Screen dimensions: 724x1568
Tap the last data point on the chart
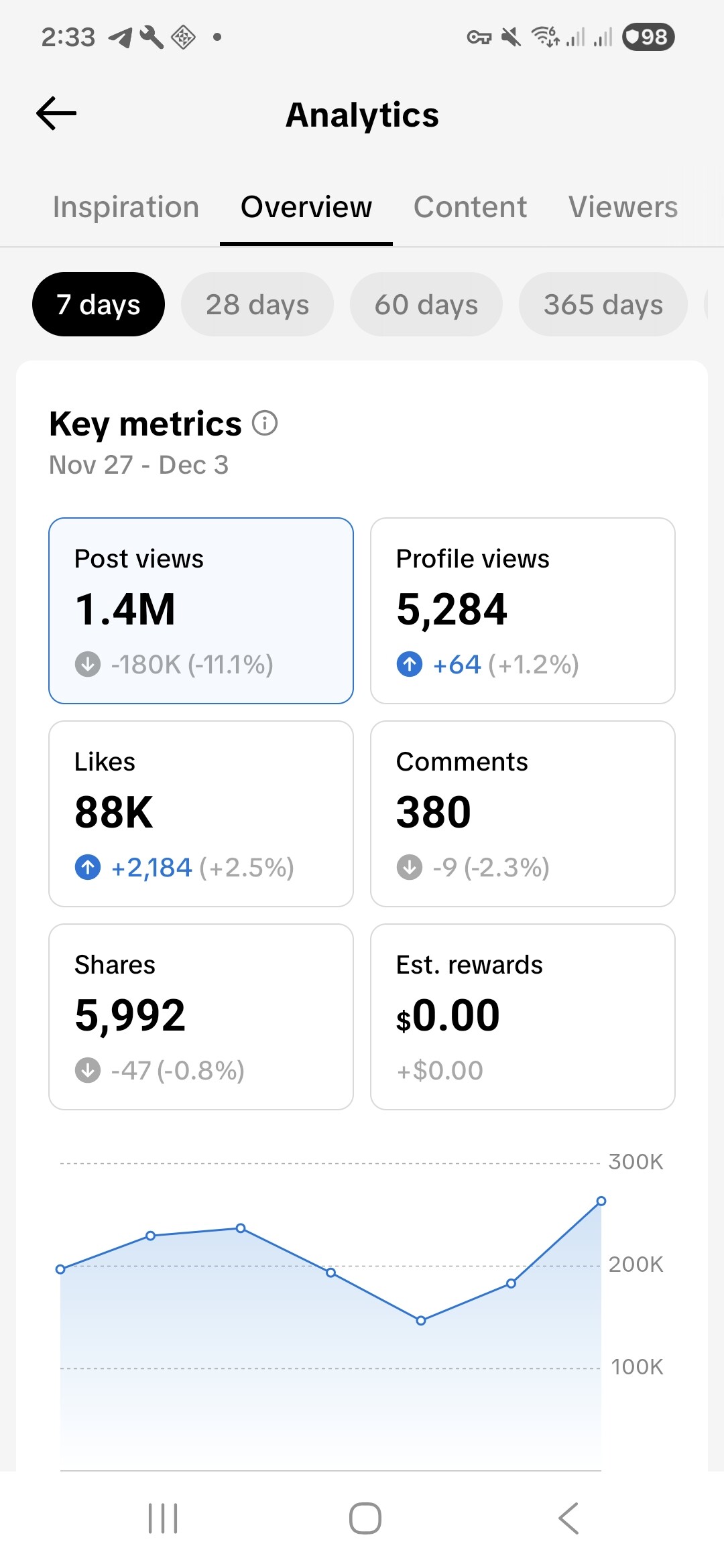coord(601,1201)
